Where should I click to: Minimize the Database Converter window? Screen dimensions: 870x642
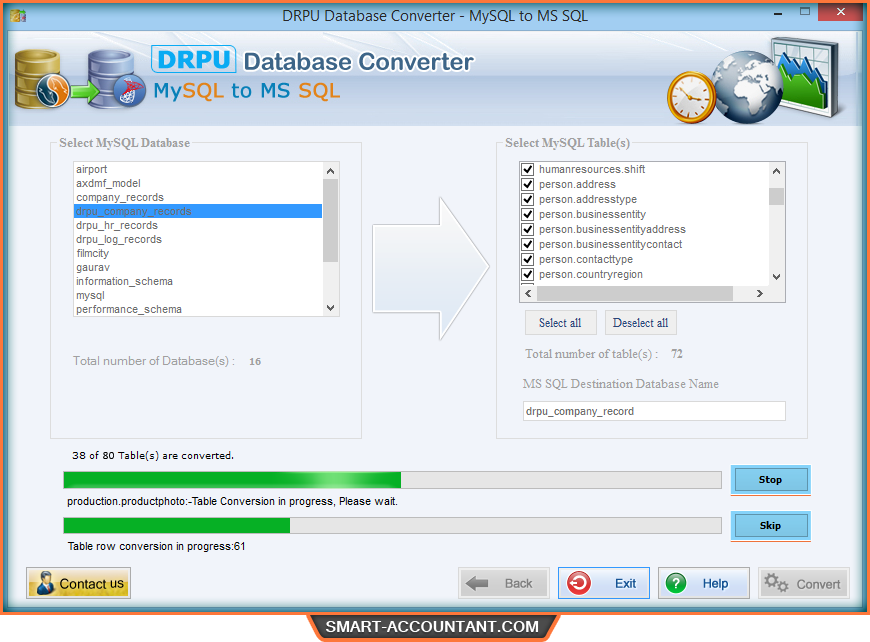[778, 13]
